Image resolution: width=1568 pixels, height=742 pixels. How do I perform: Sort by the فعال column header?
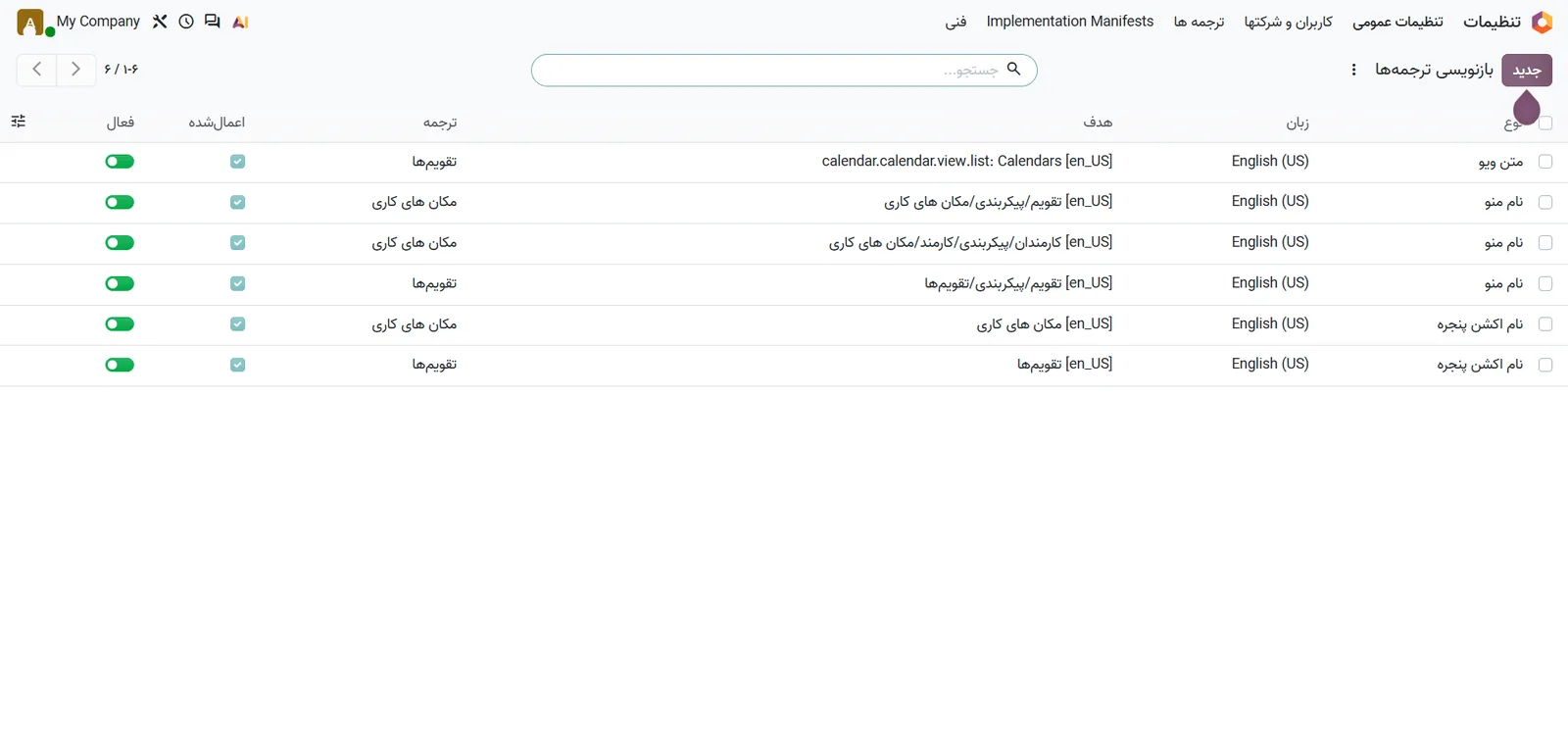click(121, 123)
